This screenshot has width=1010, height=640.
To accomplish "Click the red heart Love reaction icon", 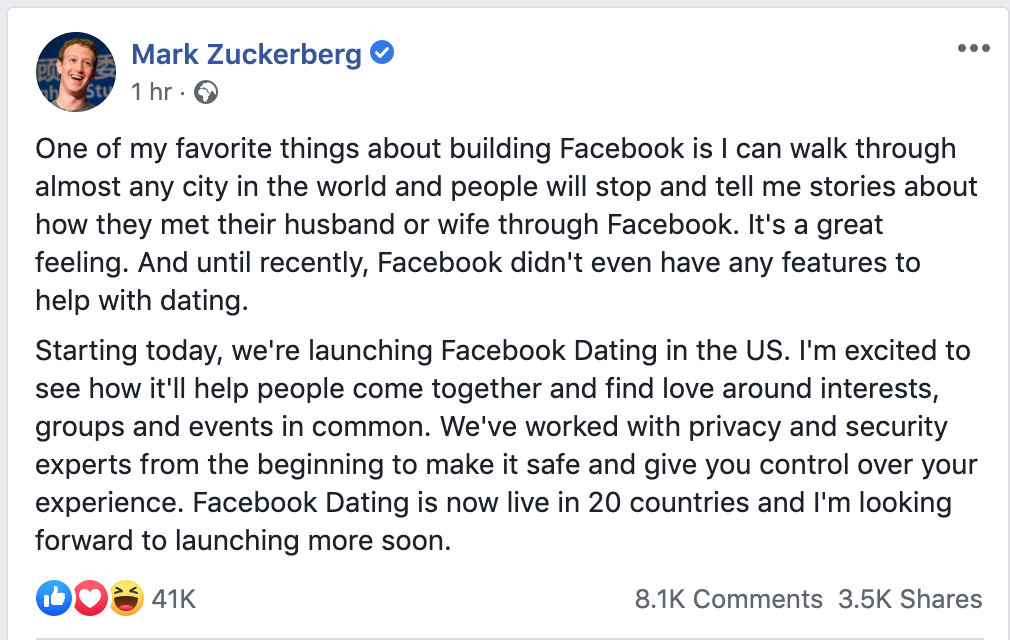I will [x=90, y=598].
